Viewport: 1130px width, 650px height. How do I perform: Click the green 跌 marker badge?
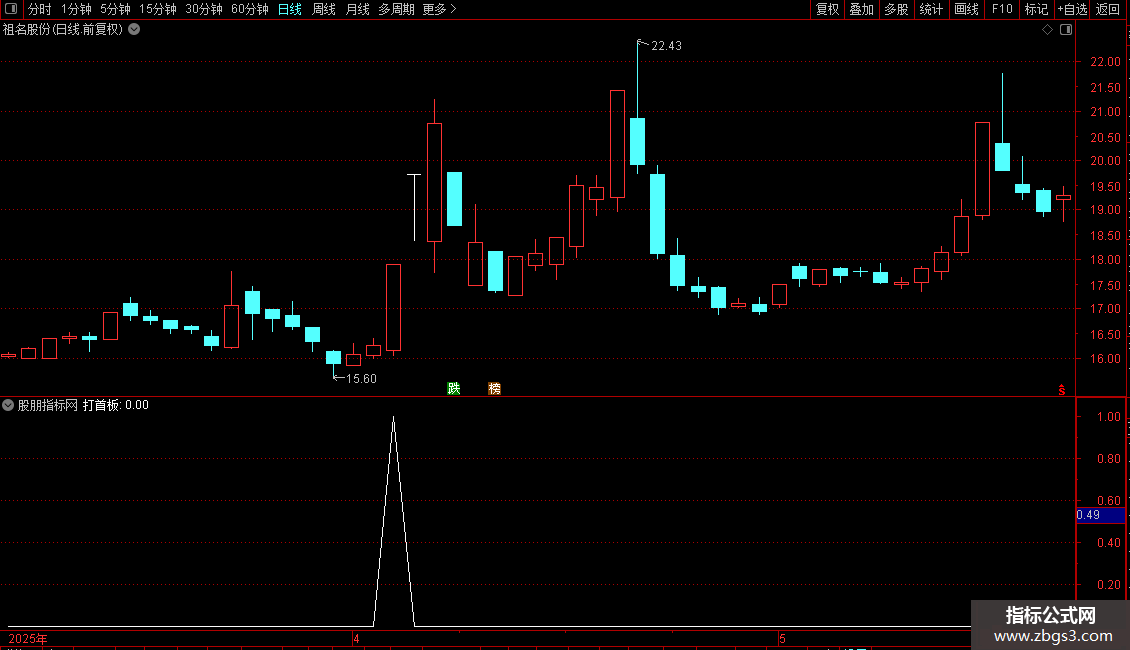[453, 388]
